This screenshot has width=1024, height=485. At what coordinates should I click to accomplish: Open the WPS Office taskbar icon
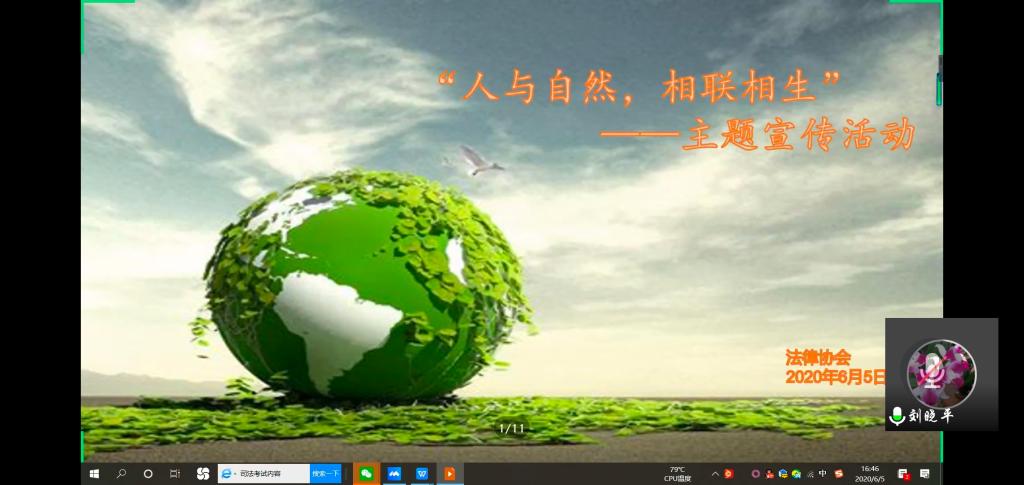coord(422,473)
